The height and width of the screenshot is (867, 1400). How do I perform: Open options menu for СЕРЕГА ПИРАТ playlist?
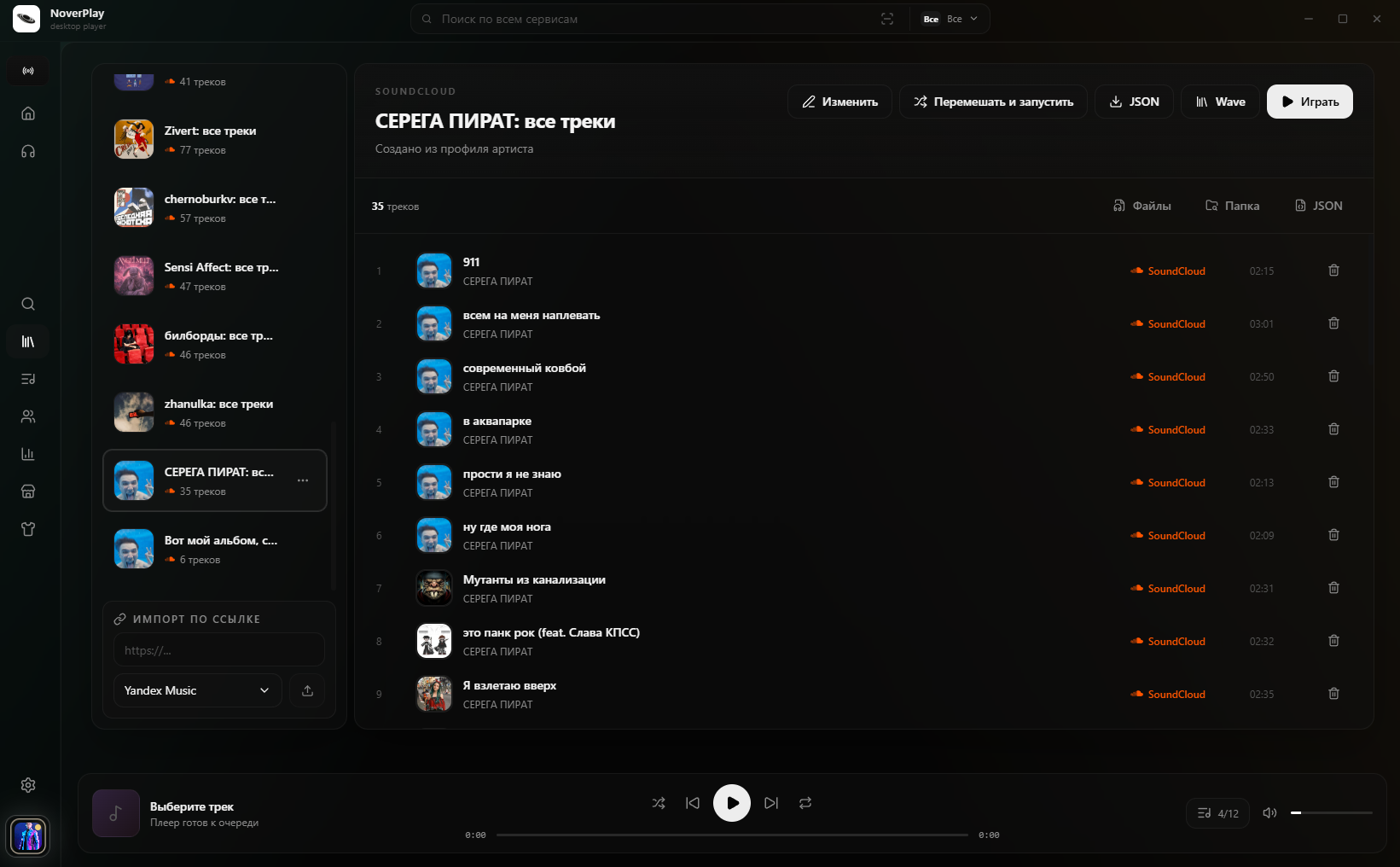(x=303, y=480)
